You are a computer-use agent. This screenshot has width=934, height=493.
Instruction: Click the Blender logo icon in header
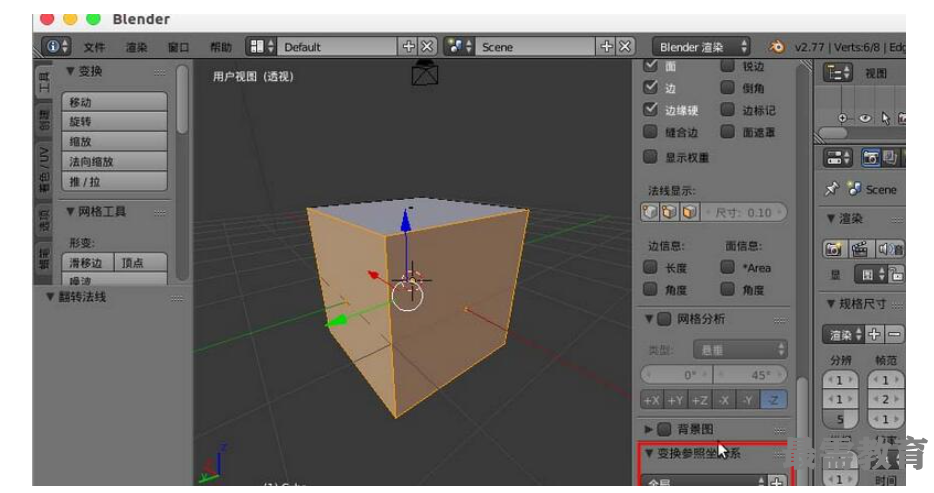tap(777, 46)
